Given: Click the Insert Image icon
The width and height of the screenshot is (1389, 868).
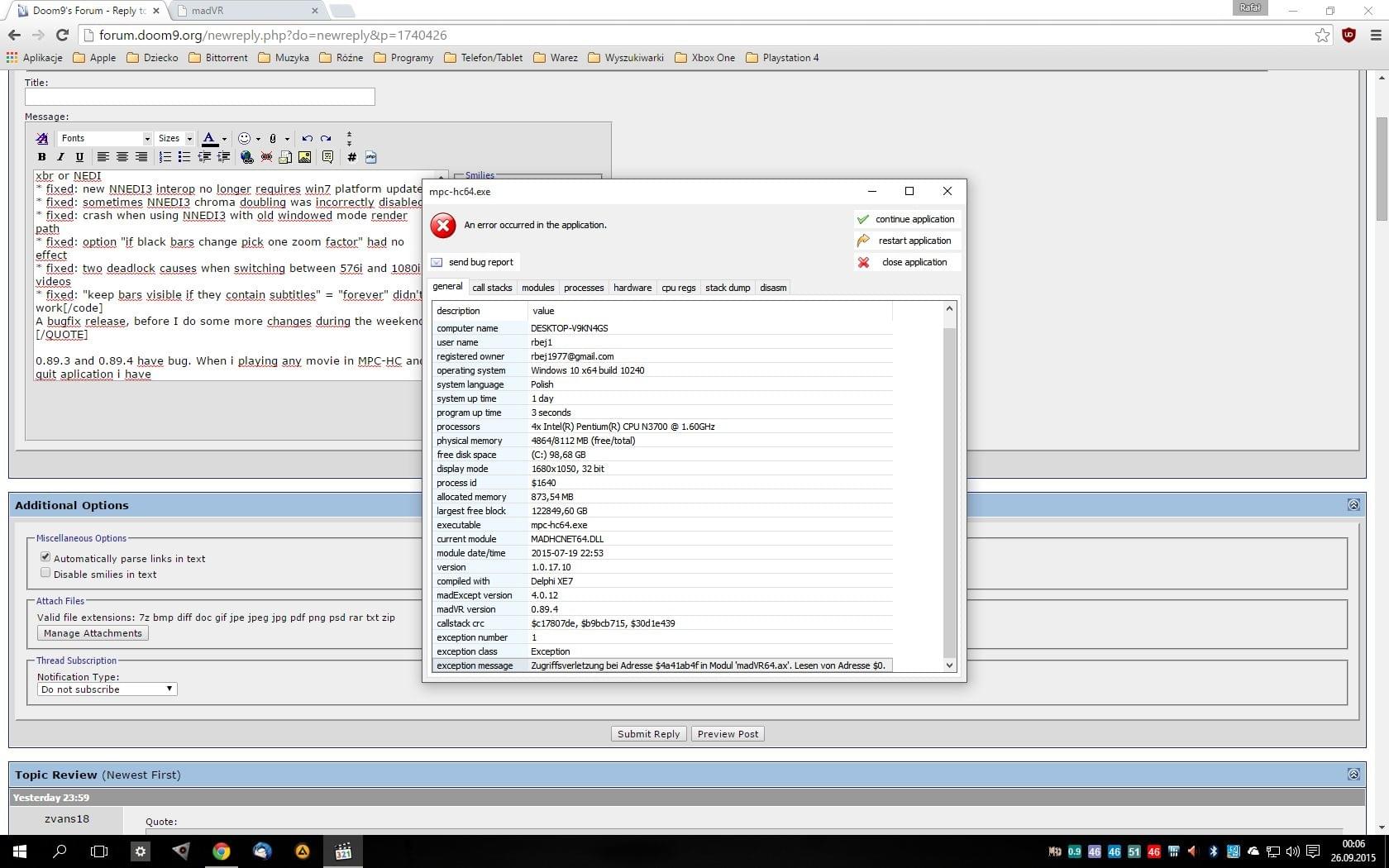Looking at the screenshot, I should (x=305, y=157).
